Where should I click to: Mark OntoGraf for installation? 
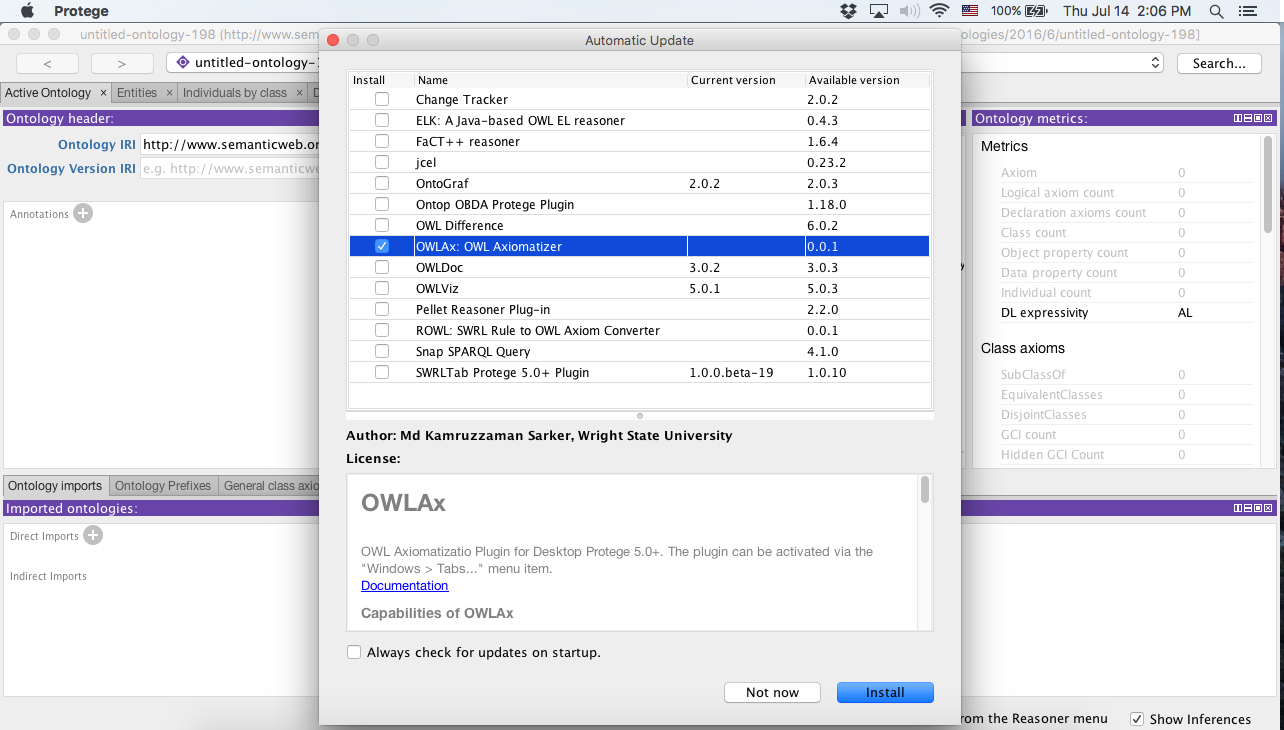pyautogui.click(x=382, y=184)
